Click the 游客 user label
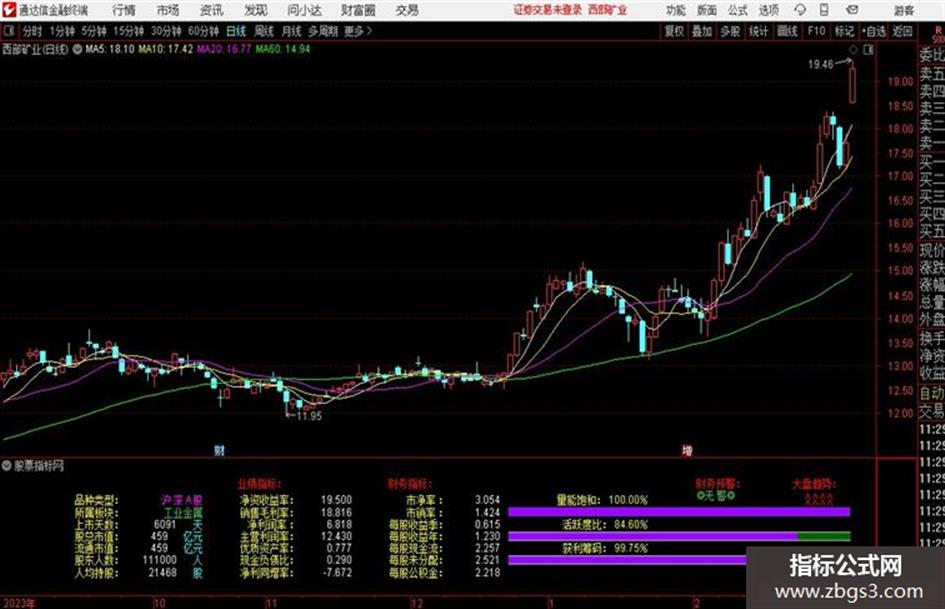 point(904,10)
